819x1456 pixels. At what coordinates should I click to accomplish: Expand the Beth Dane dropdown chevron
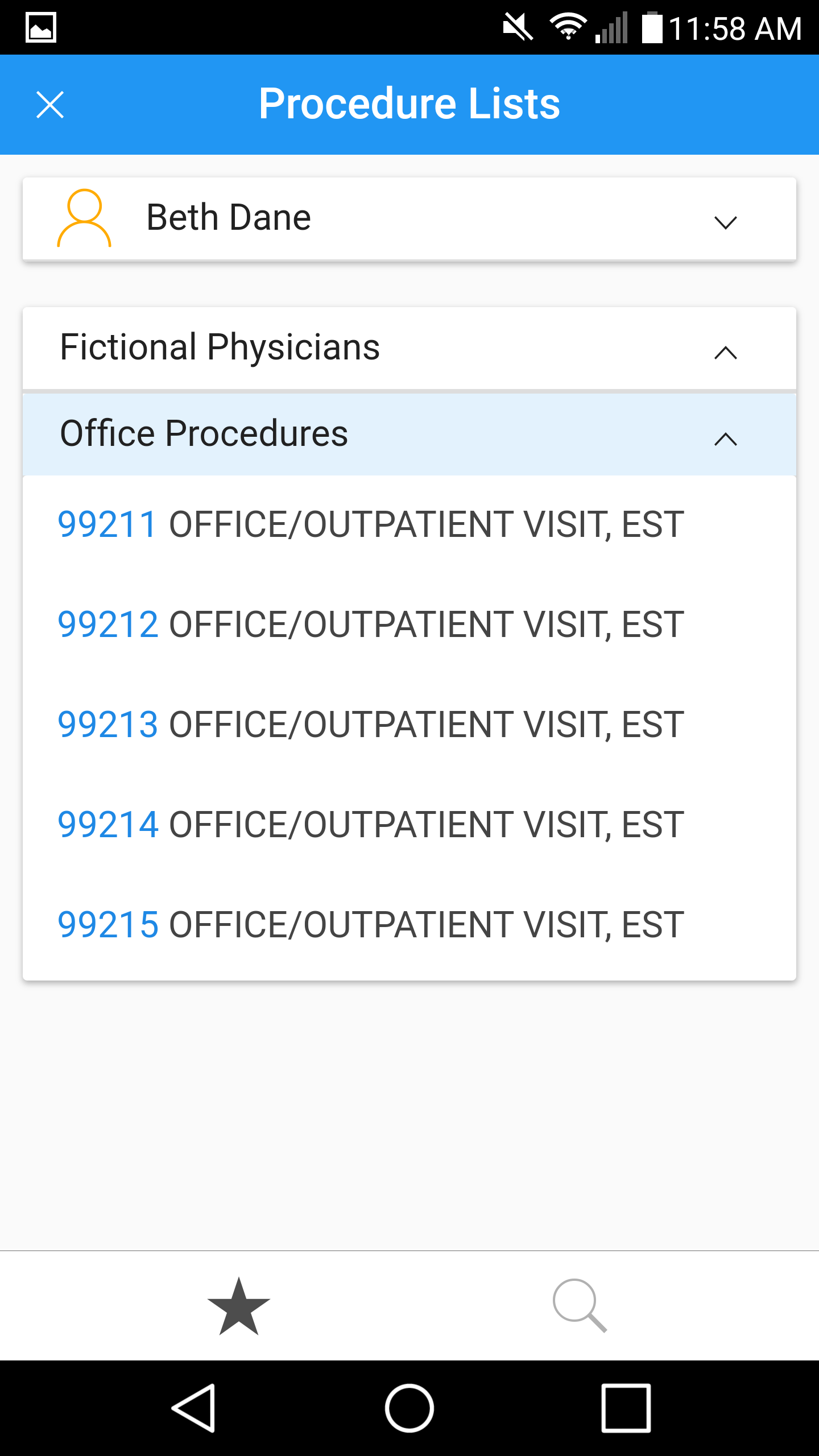click(x=725, y=222)
